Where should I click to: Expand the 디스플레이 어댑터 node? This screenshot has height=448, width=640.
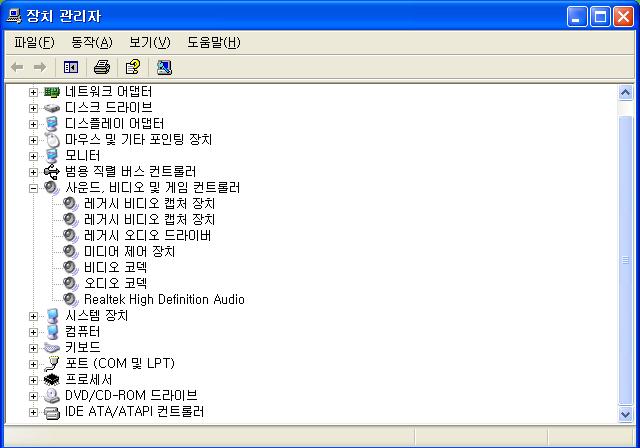[x=33, y=124]
